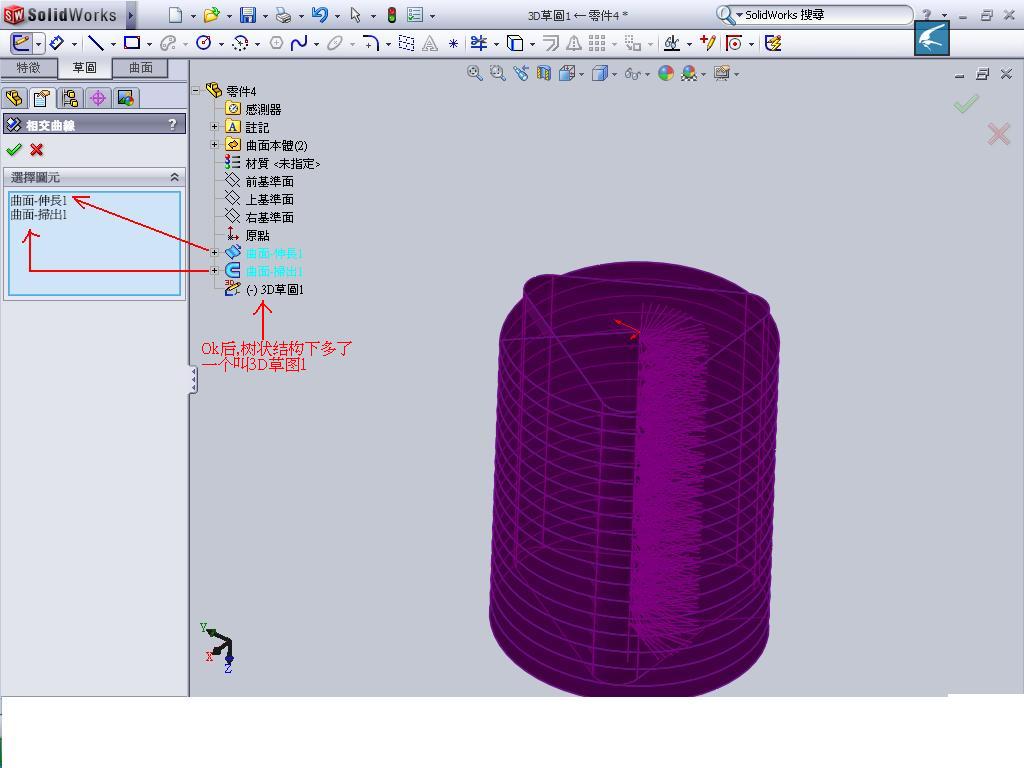The height and width of the screenshot is (768, 1024).
Task: Save the part with the floppy disk icon
Action: [248, 14]
